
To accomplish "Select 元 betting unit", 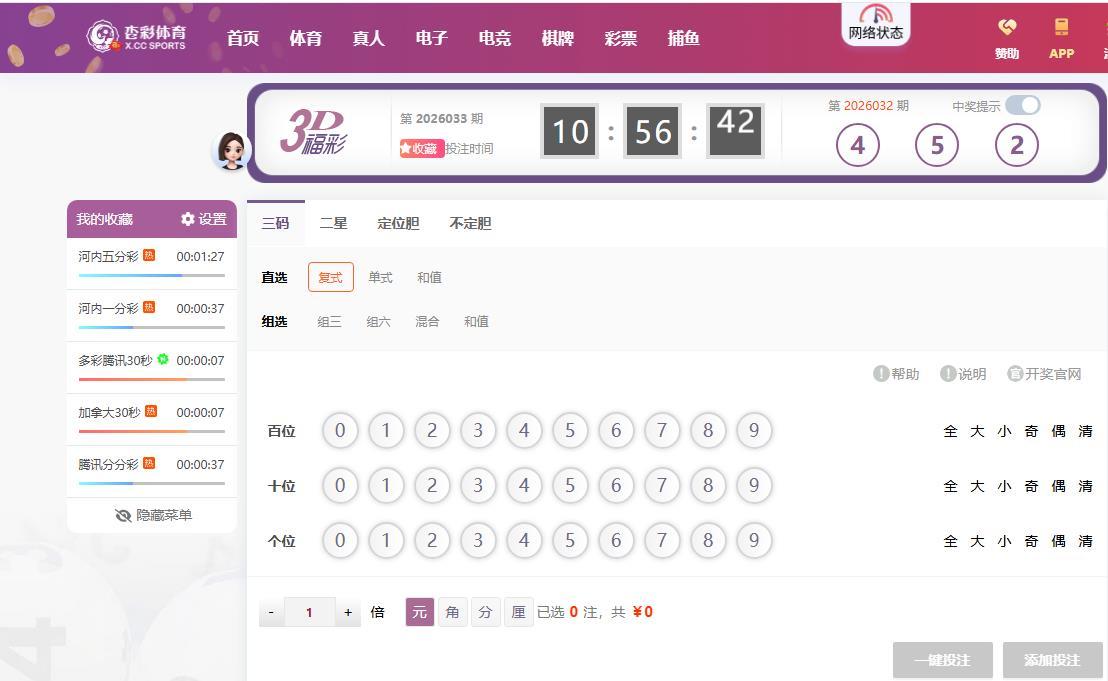I will (x=420, y=612).
